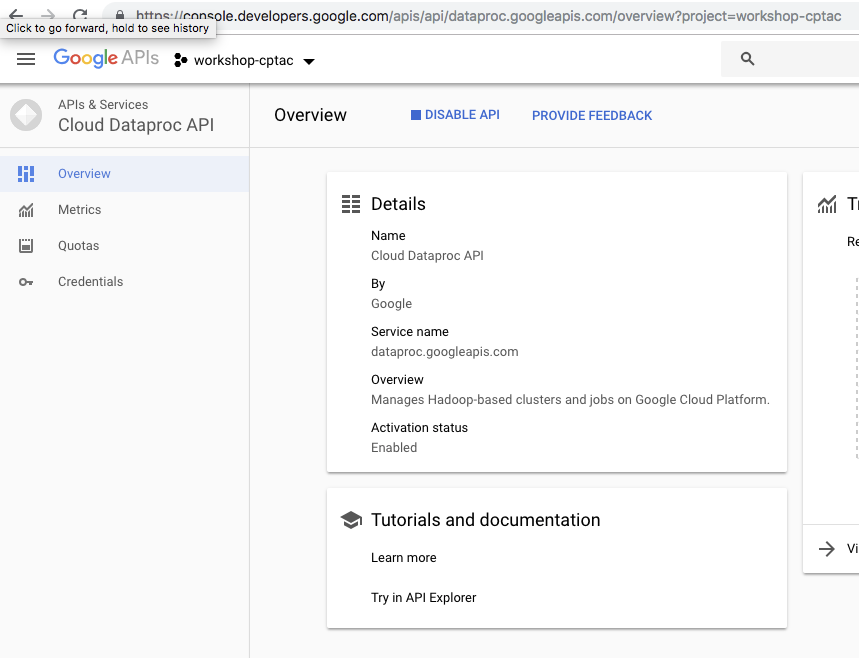Open the Quotas section from the sidebar
859x658 pixels.
click(80, 245)
